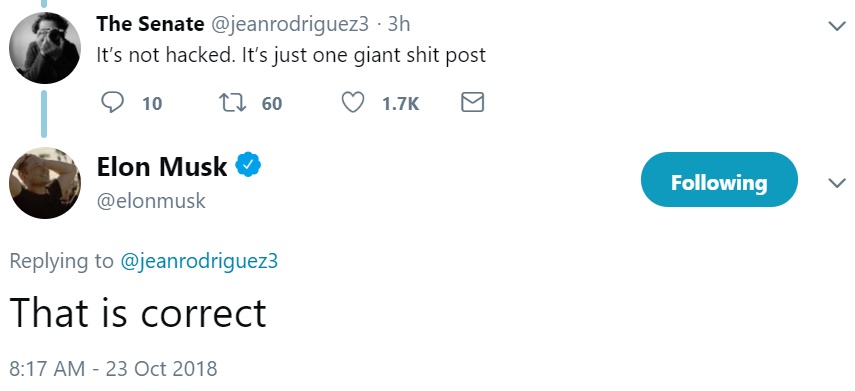The width and height of the screenshot is (855, 391).
Task: Retweet The Senate's post
Action: (x=232, y=103)
